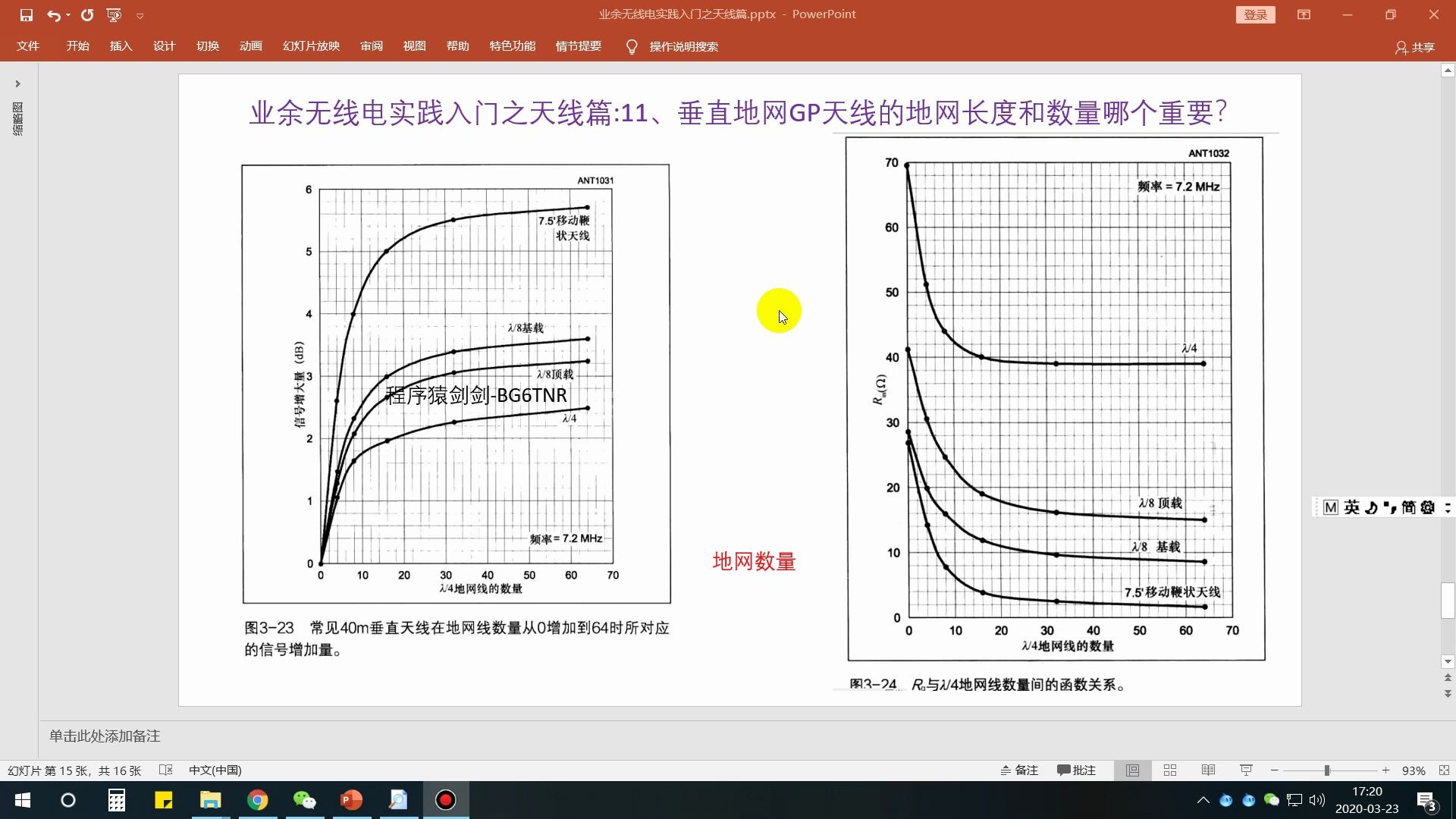
Task: Start Slide Show view icon
Action: [1246, 770]
